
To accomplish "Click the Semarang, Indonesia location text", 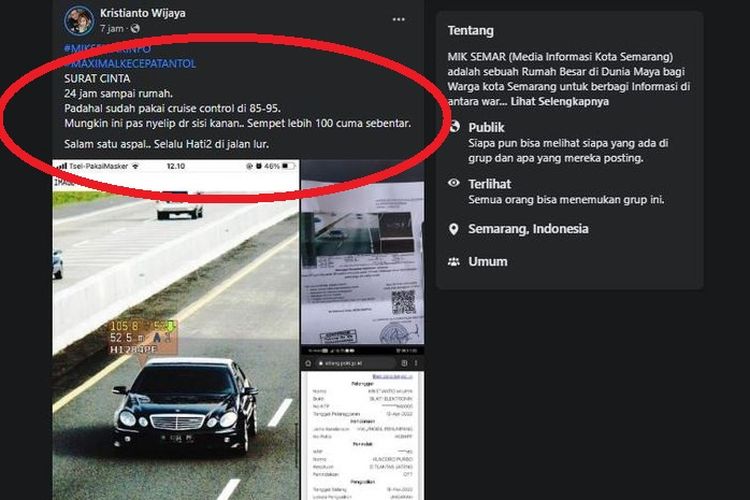I will 528,229.
